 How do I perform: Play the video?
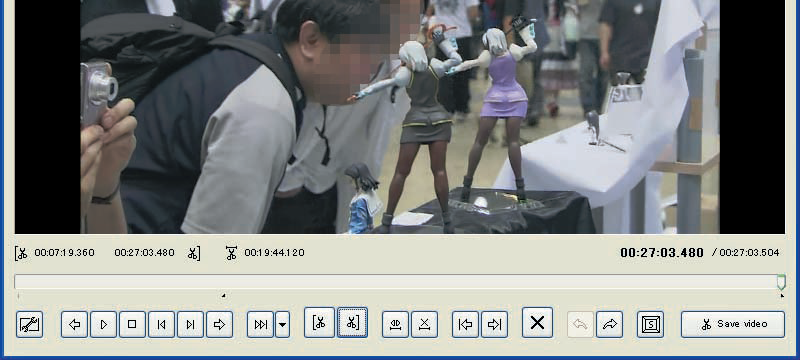click(104, 324)
